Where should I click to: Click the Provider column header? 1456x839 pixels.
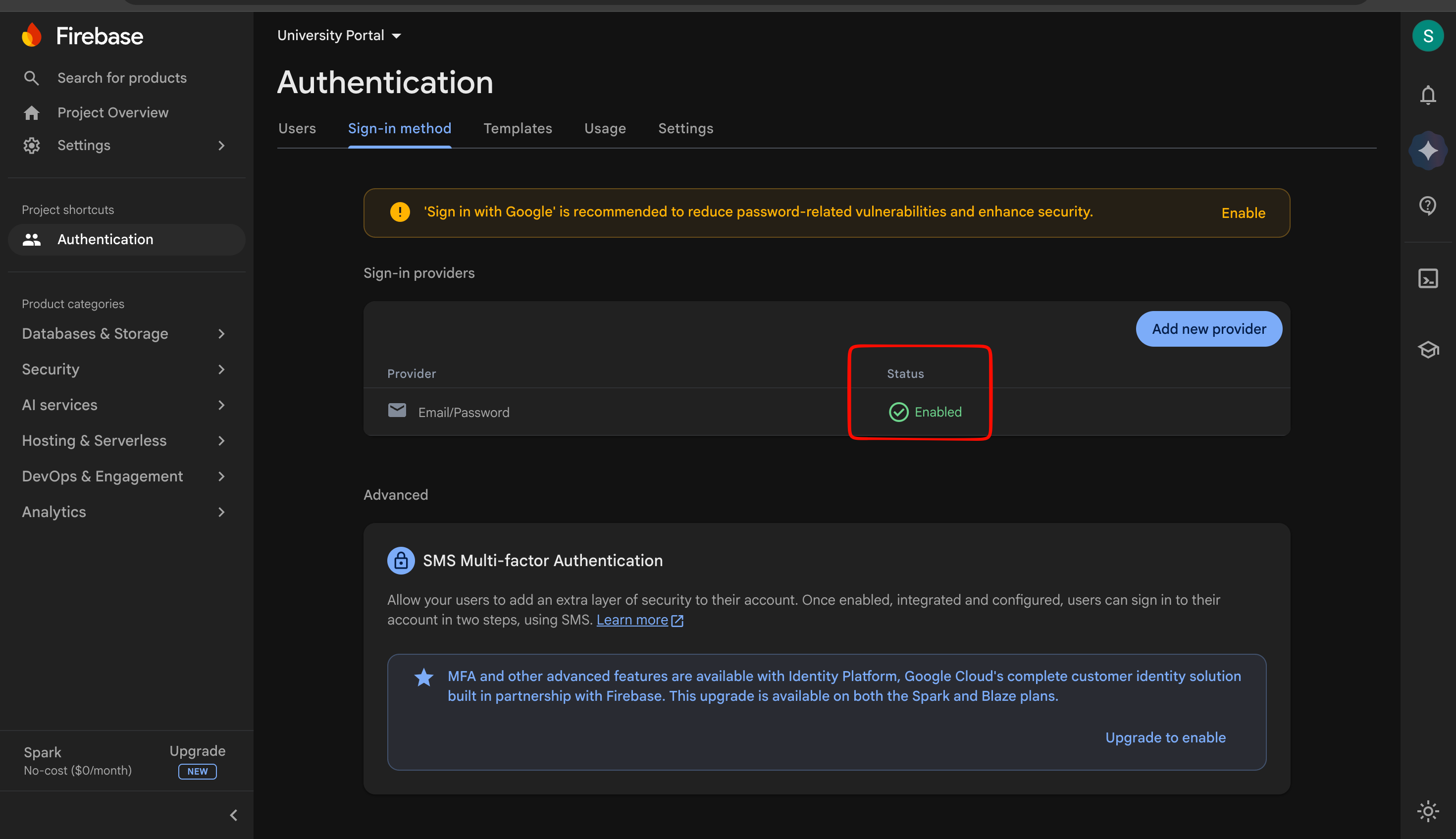pyautogui.click(x=412, y=374)
